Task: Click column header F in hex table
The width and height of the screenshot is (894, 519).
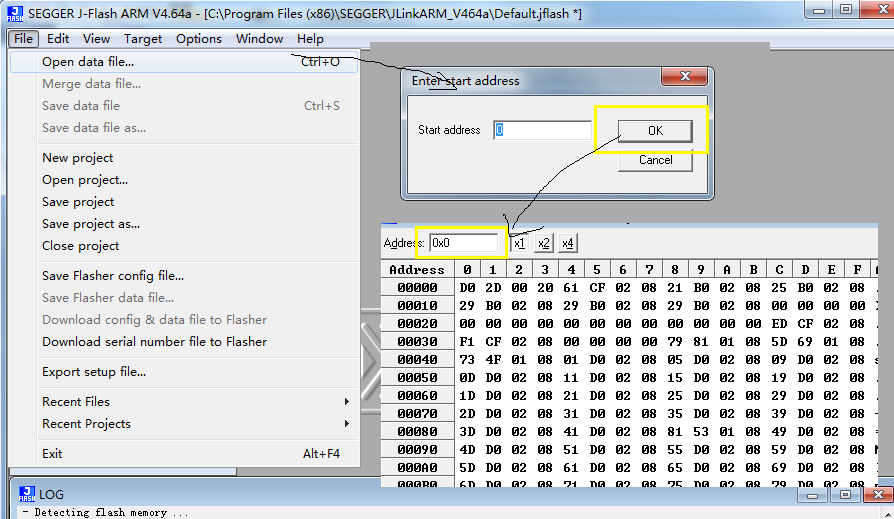Action: [857, 269]
